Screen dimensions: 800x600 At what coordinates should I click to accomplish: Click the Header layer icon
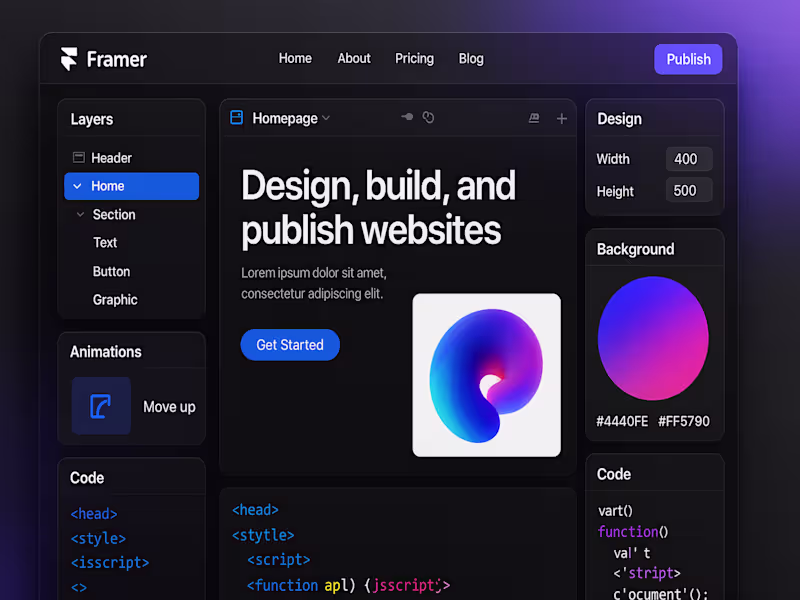(78, 157)
